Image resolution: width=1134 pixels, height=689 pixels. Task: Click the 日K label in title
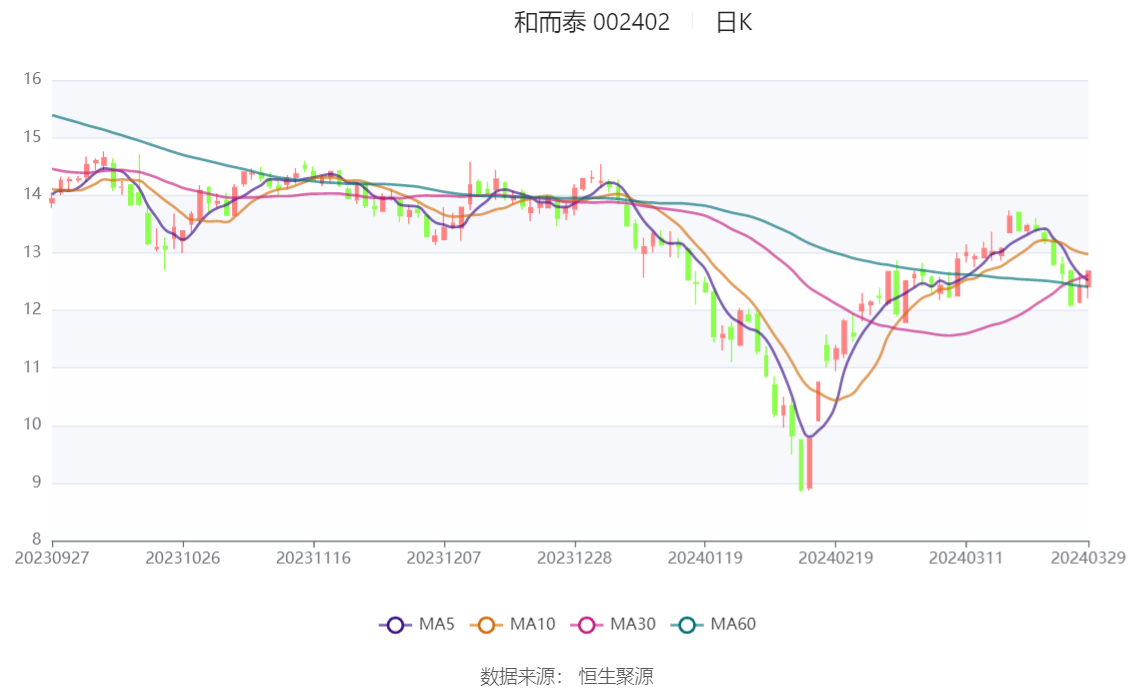(x=733, y=22)
